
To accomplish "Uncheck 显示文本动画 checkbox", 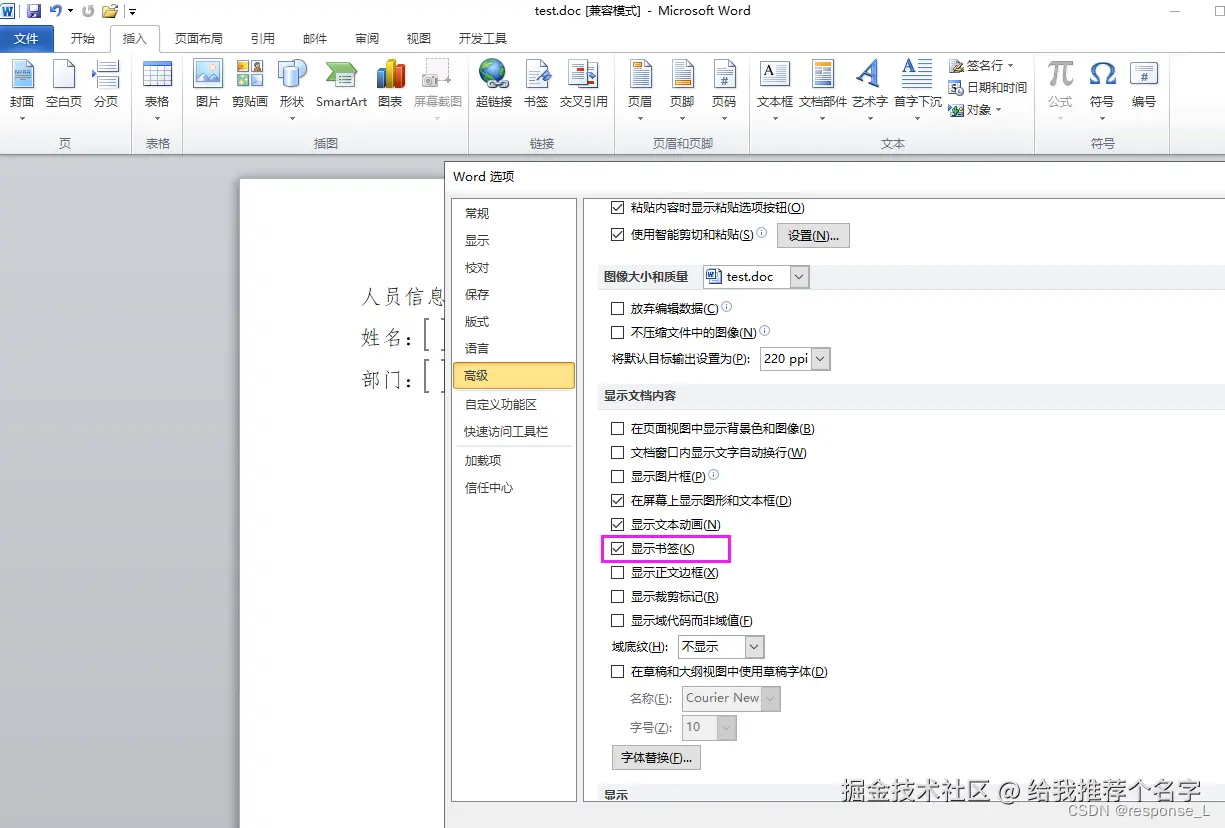I will pyautogui.click(x=617, y=525).
